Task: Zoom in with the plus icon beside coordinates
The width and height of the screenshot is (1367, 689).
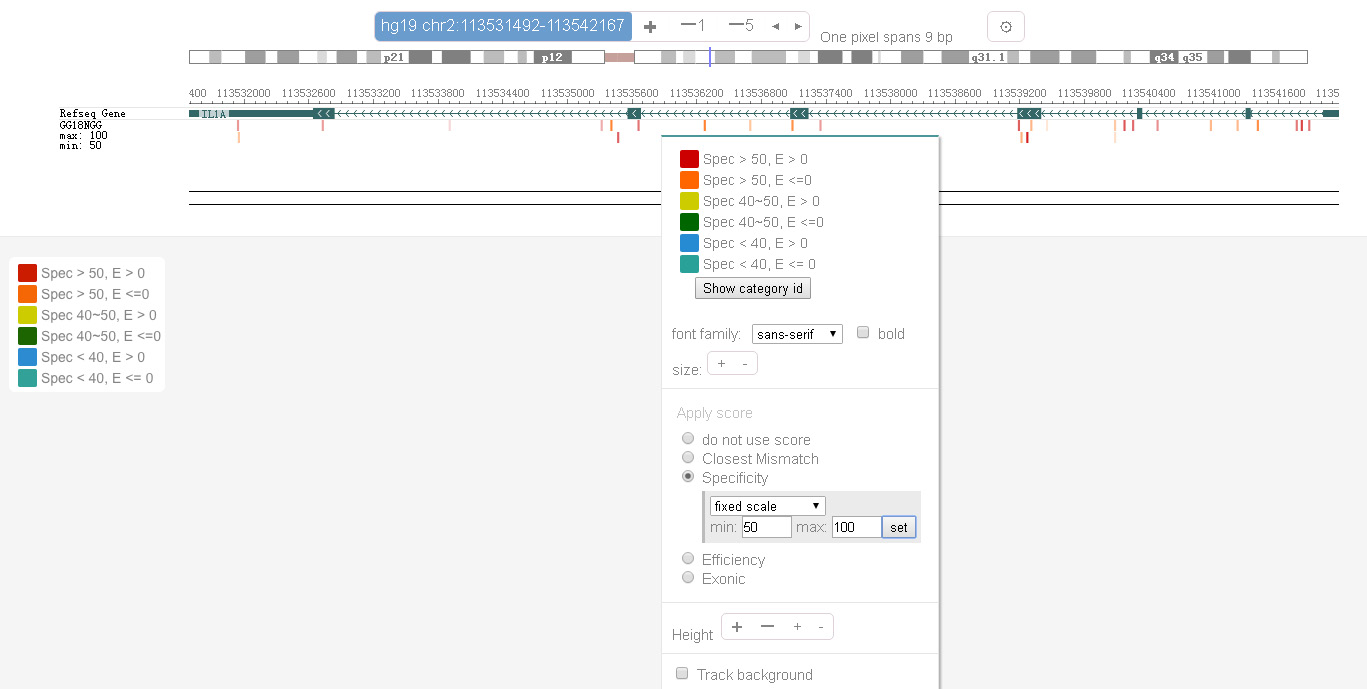Action: [650, 26]
